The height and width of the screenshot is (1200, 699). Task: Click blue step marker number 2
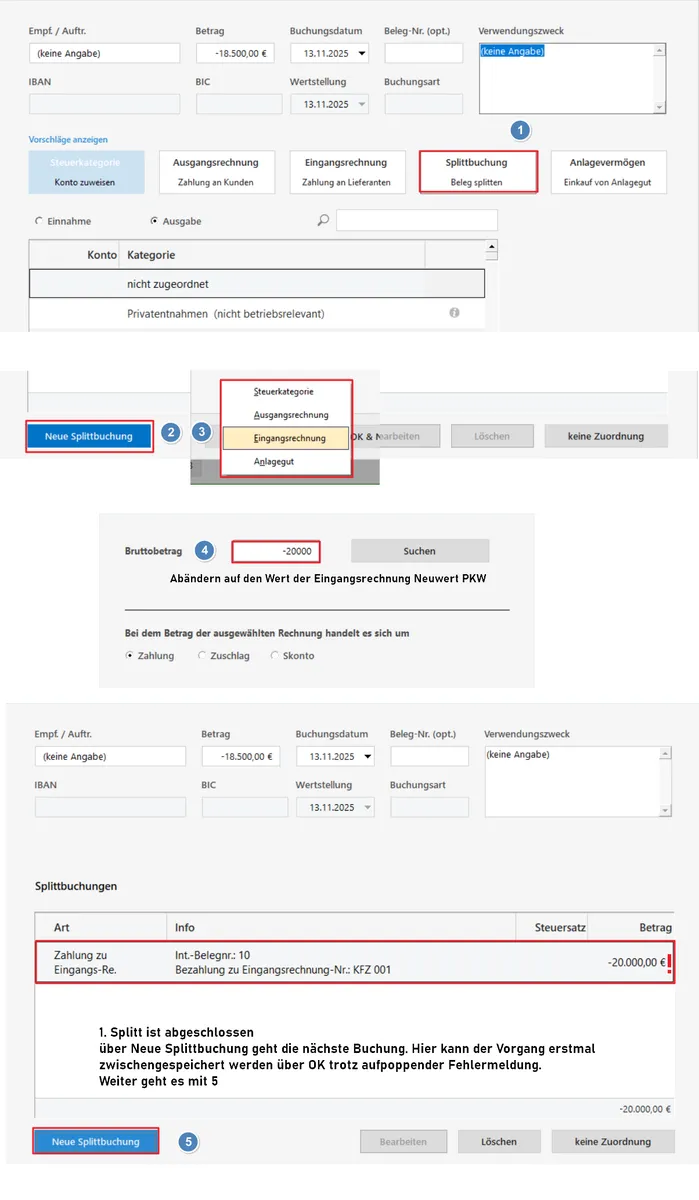point(172,433)
